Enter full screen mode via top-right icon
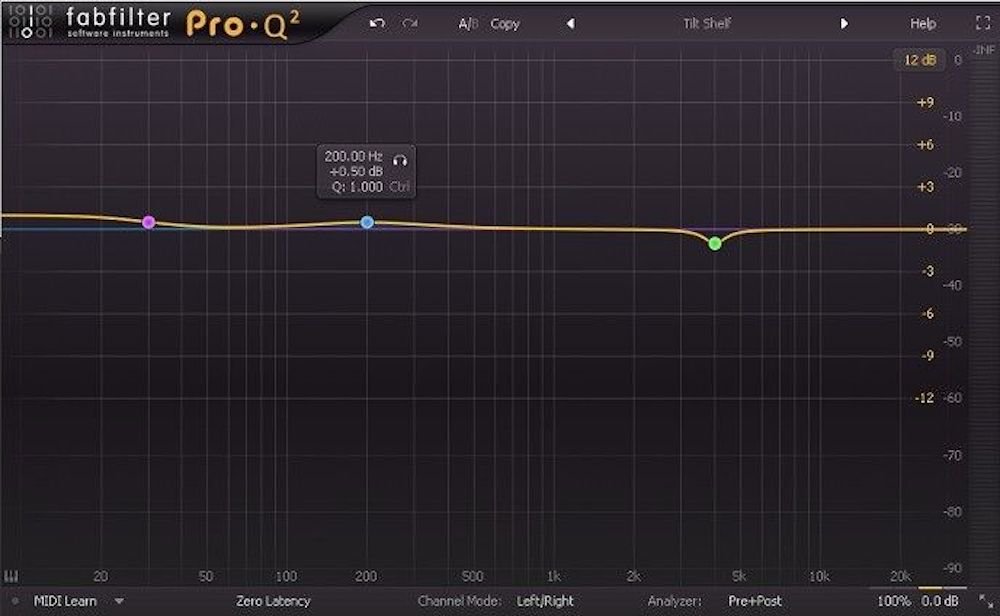The height and width of the screenshot is (616, 1000). (981, 23)
